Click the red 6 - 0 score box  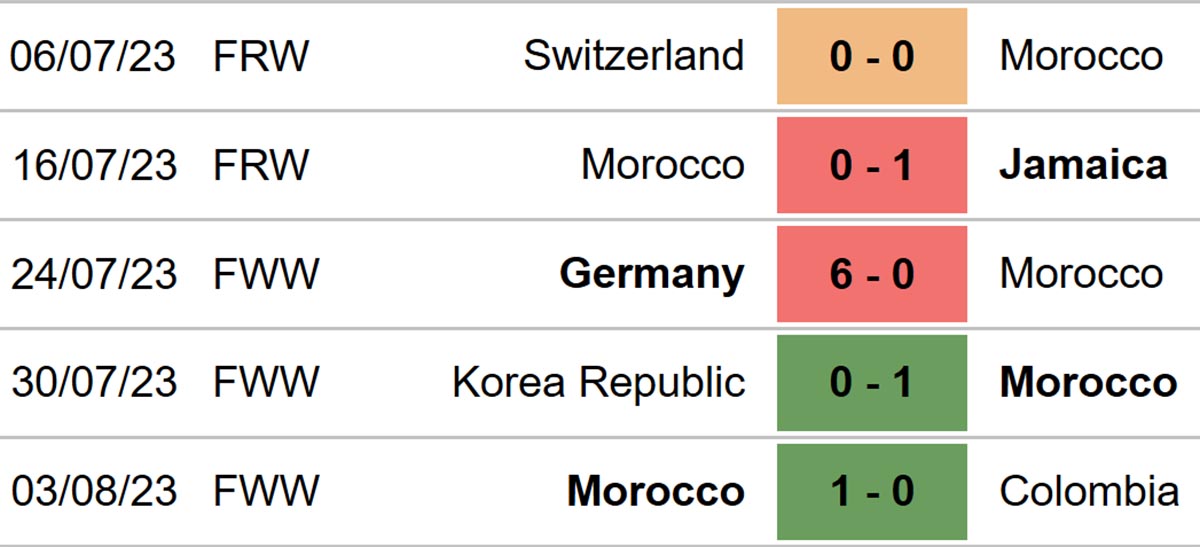tap(872, 274)
